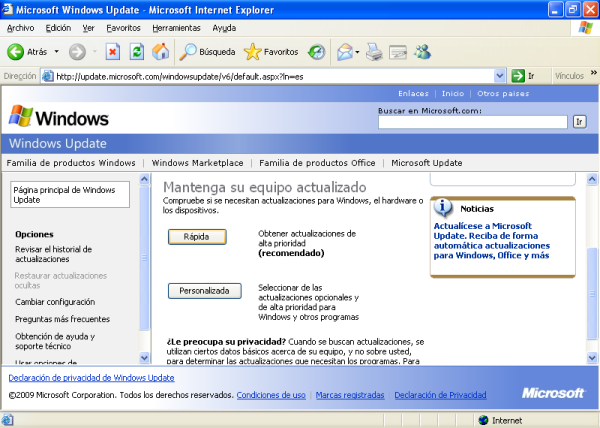Open the Favoritos star icon
This screenshot has width=600, height=428.
coord(253,51)
